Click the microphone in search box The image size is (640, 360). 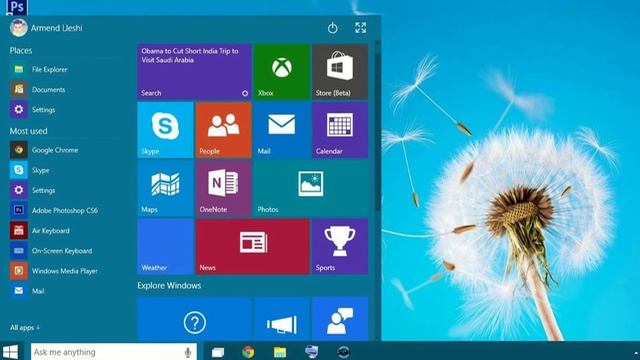coord(188,352)
